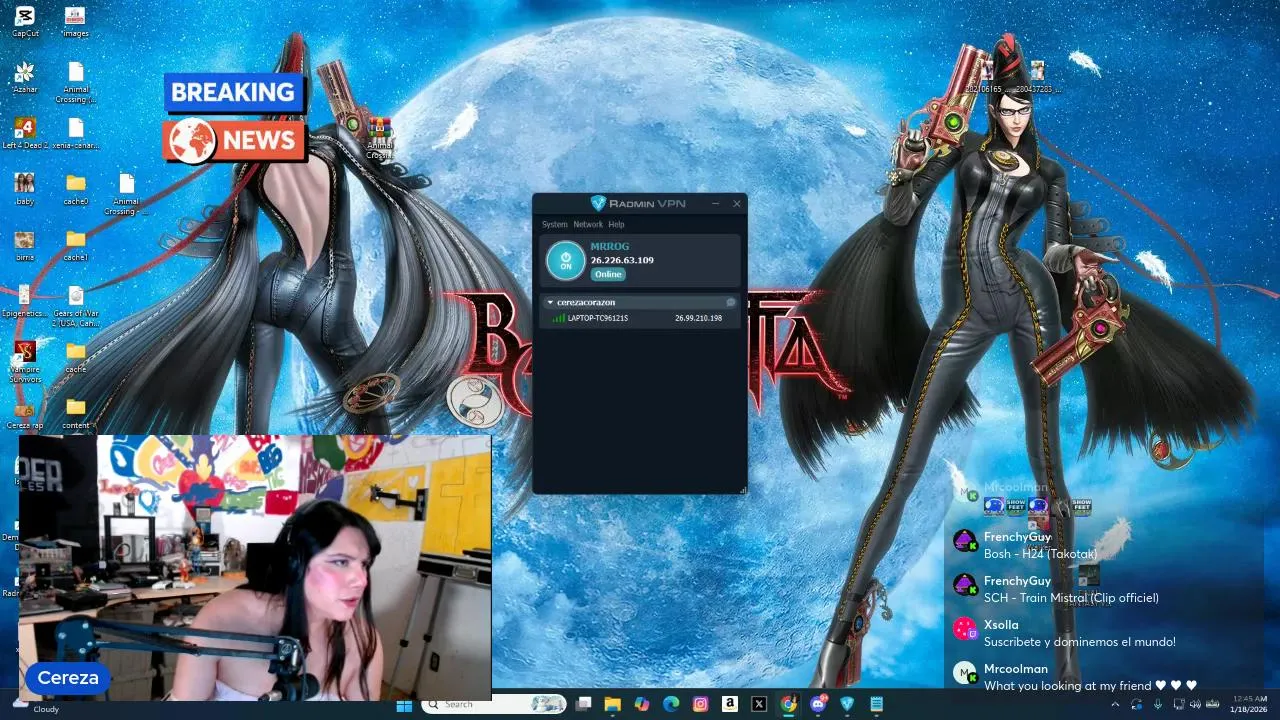1280x720 pixels.
Task: Collapse the cerezacorazon network group
Action: 549,302
